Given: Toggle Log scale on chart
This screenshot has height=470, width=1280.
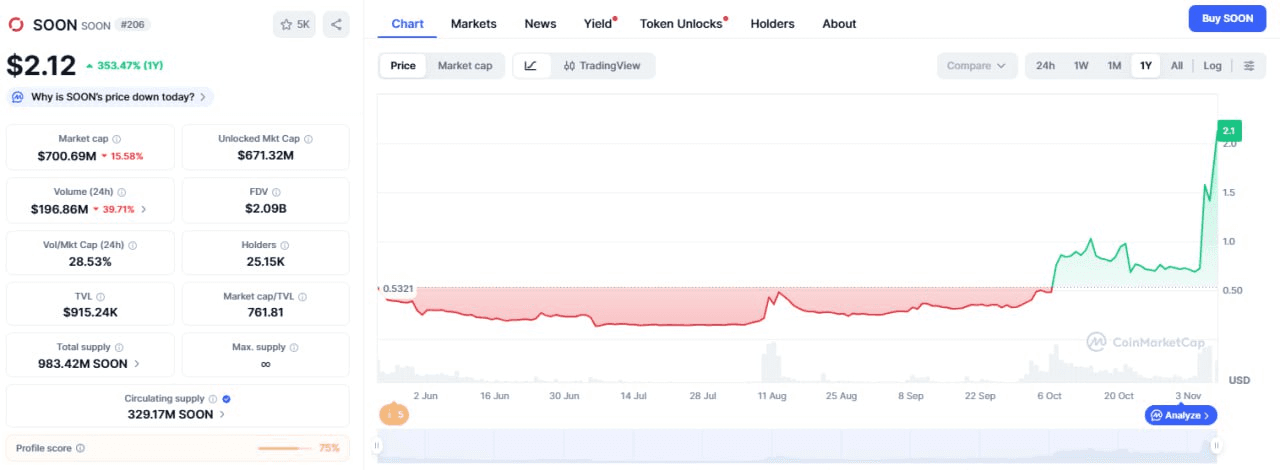Looking at the screenshot, I should [x=1212, y=66].
